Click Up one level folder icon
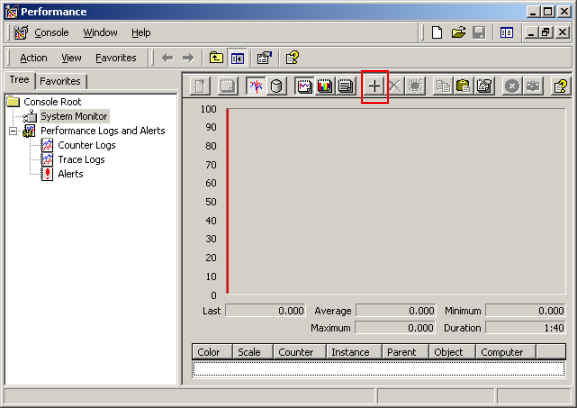 (216, 58)
